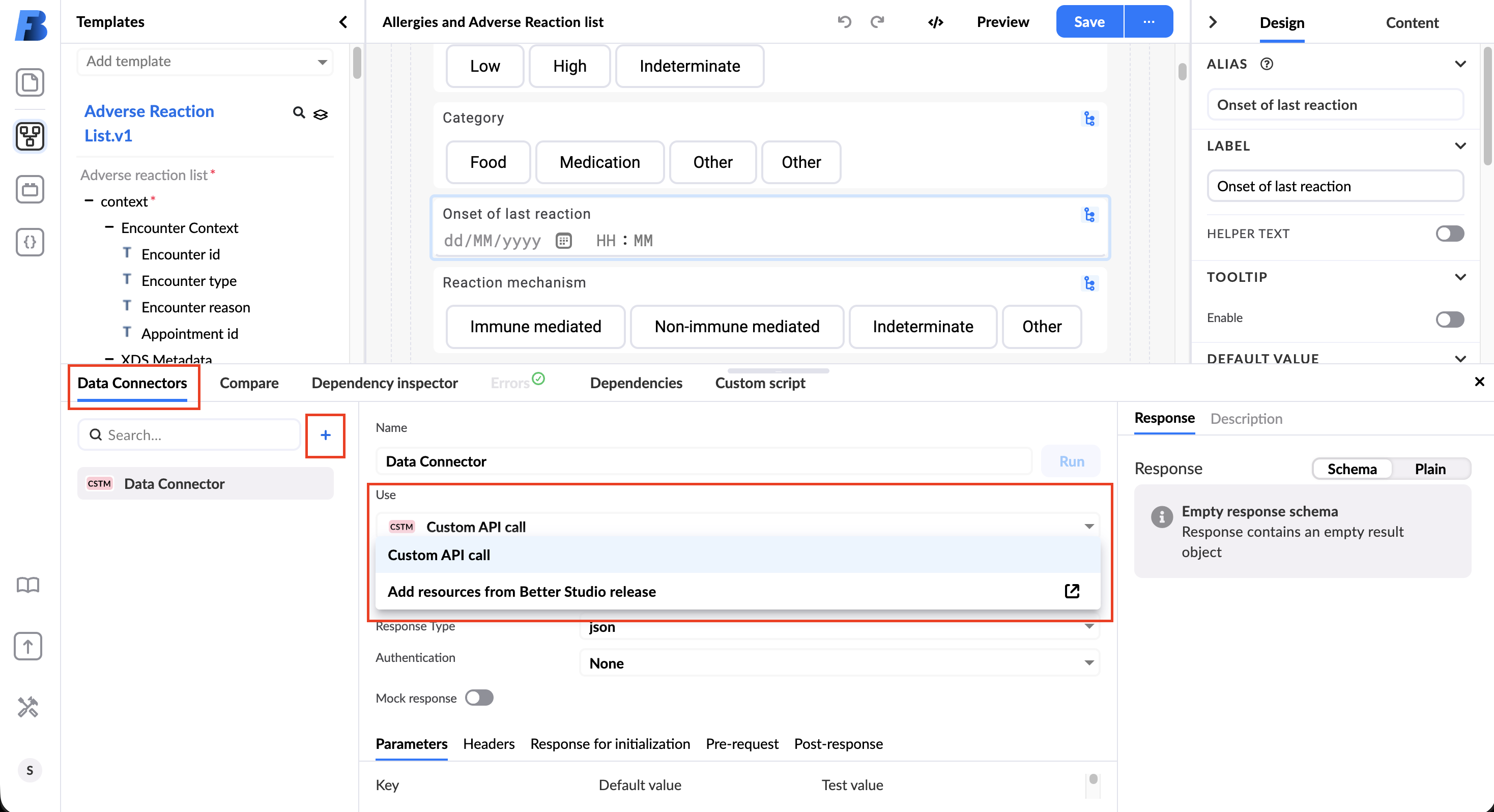The width and height of the screenshot is (1494, 812).
Task: Click the tree link icon on Reaction mechanism
Action: (1089, 283)
